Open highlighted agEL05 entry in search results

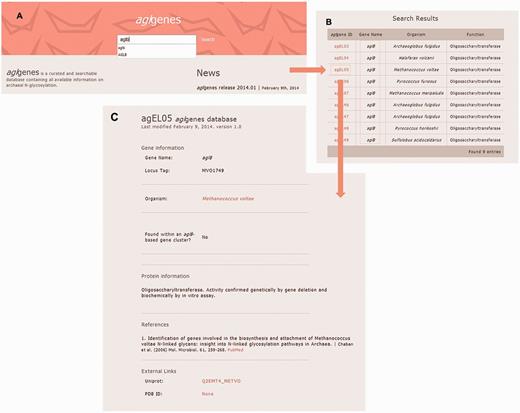click(341, 70)
